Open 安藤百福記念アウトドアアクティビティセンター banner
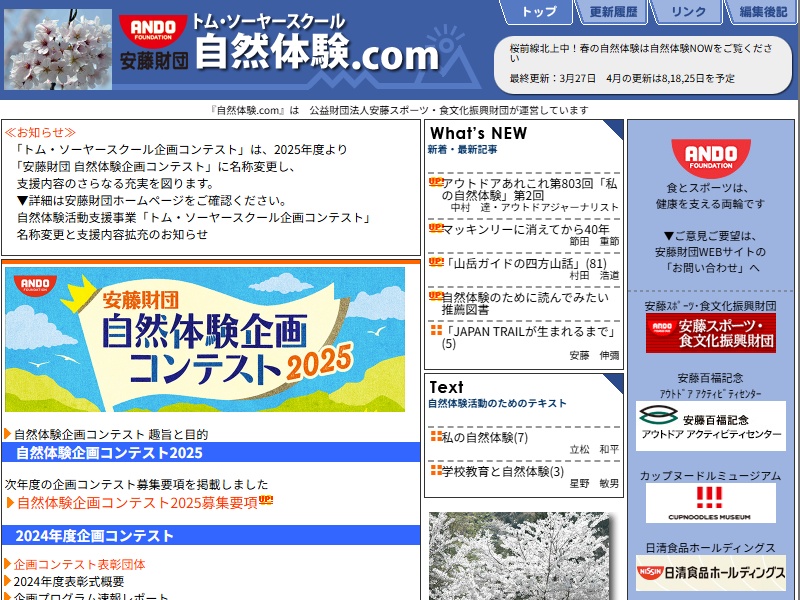 (x=711, y=426)
